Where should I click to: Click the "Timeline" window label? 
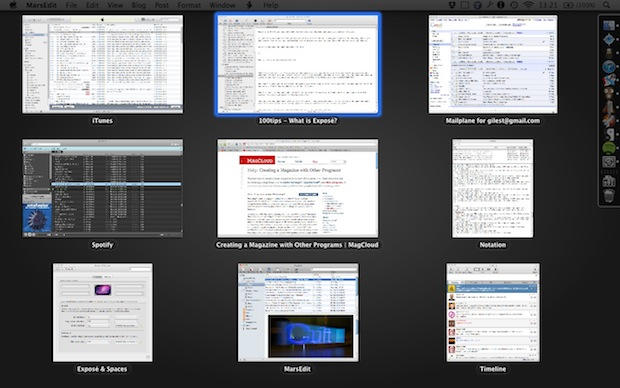[493, 369]
